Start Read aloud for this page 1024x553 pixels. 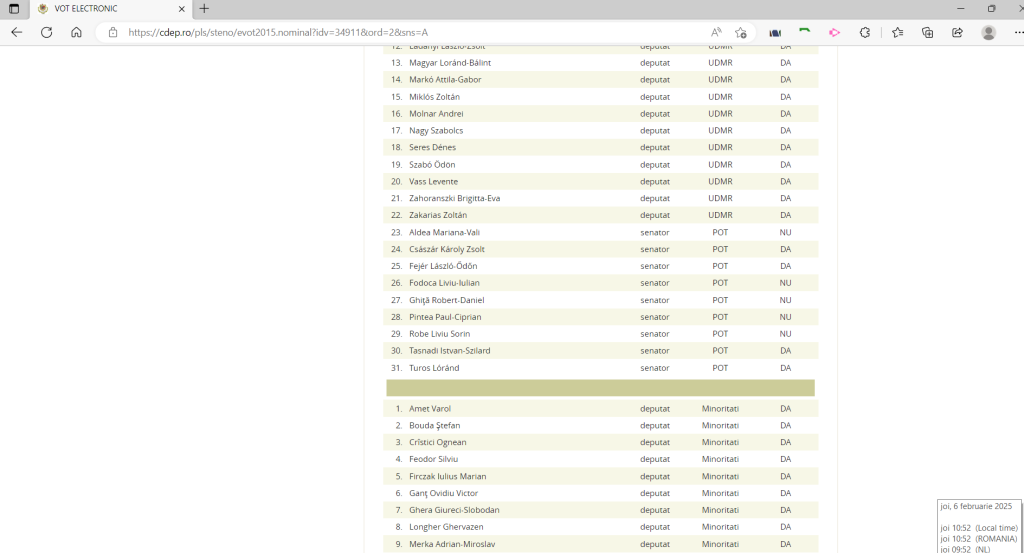[716, 32]
